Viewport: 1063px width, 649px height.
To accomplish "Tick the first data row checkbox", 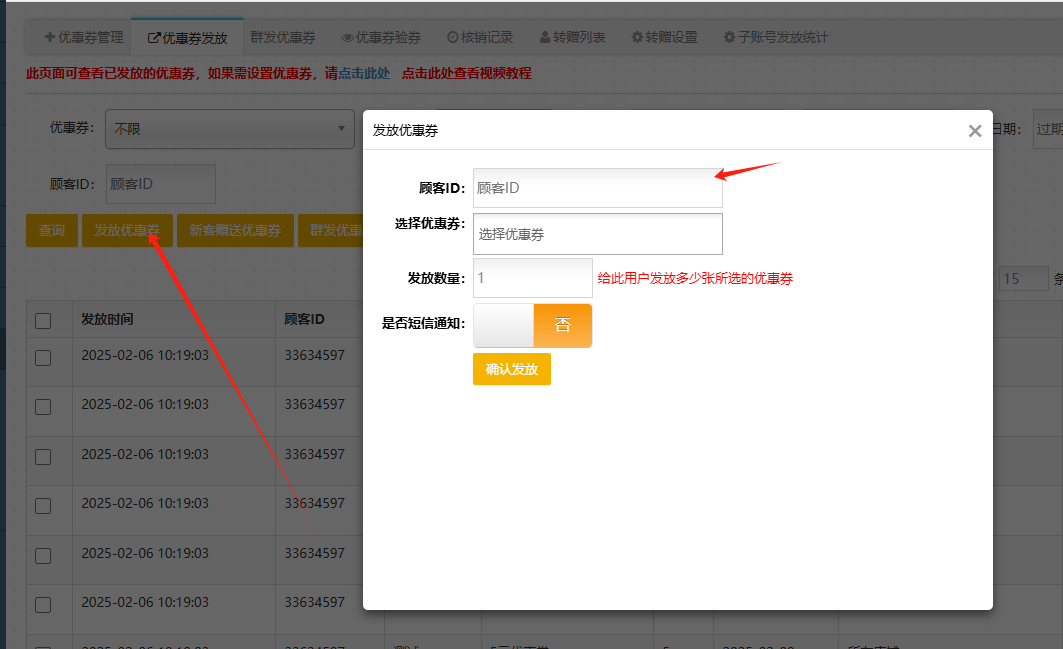I will point(43,357).
